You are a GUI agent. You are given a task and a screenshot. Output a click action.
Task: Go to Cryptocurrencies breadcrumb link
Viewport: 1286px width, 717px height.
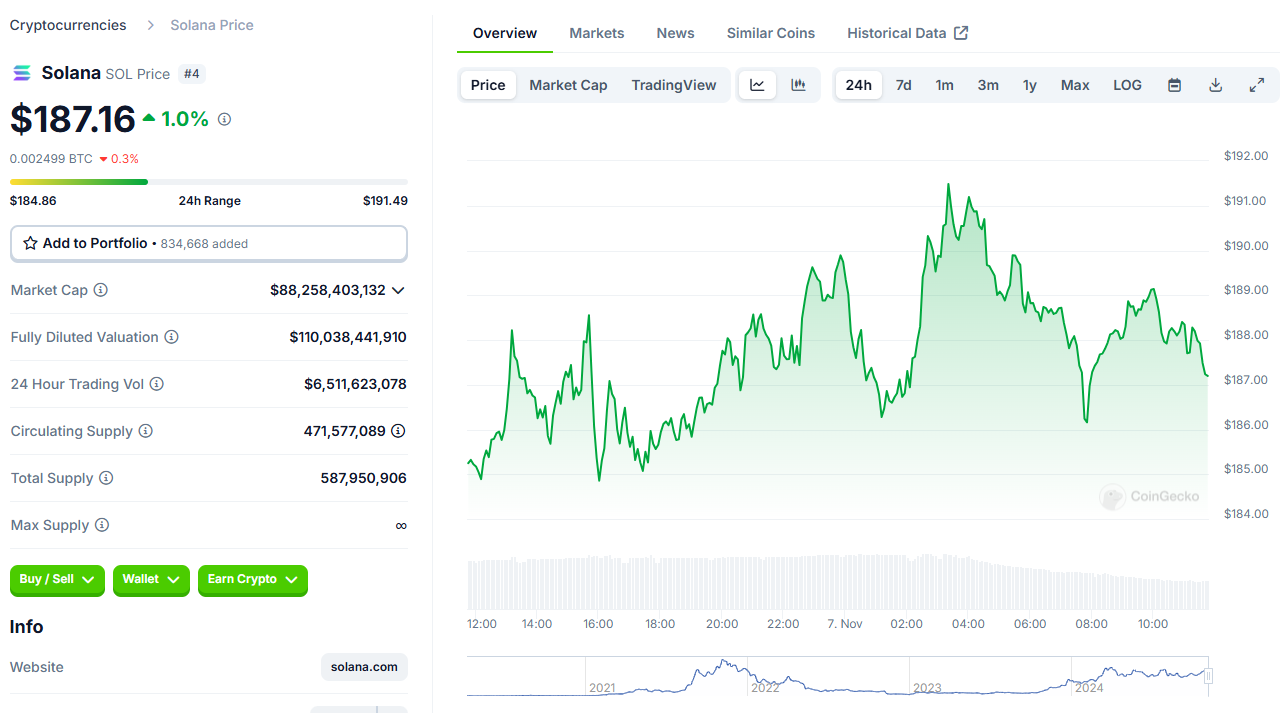coord(68,25)
